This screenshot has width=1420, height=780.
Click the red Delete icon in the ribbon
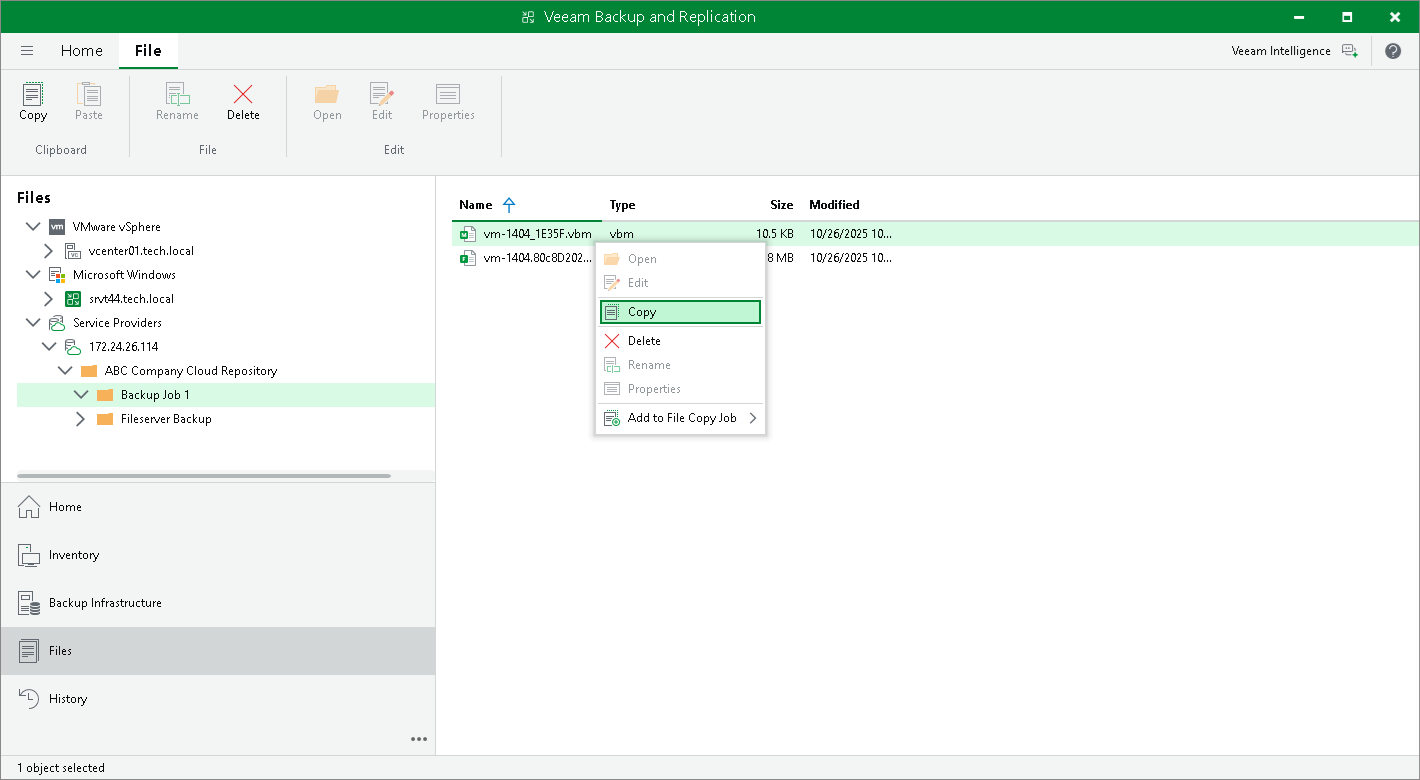click(x=243, y=94)
